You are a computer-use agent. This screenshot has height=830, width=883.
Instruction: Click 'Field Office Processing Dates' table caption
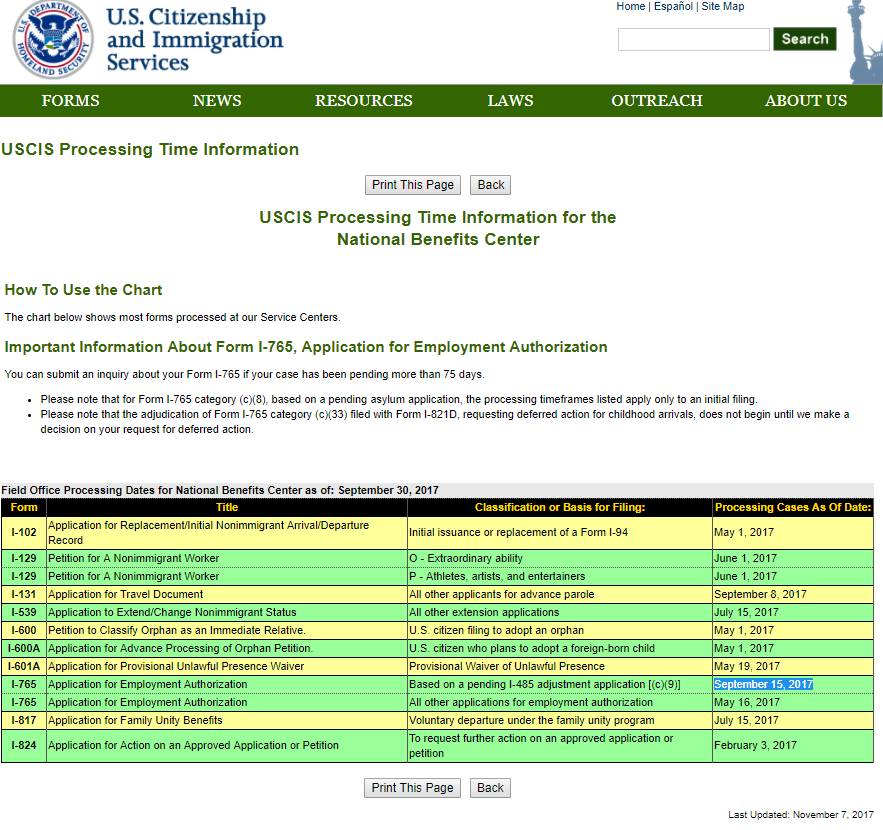coord(220,490)
